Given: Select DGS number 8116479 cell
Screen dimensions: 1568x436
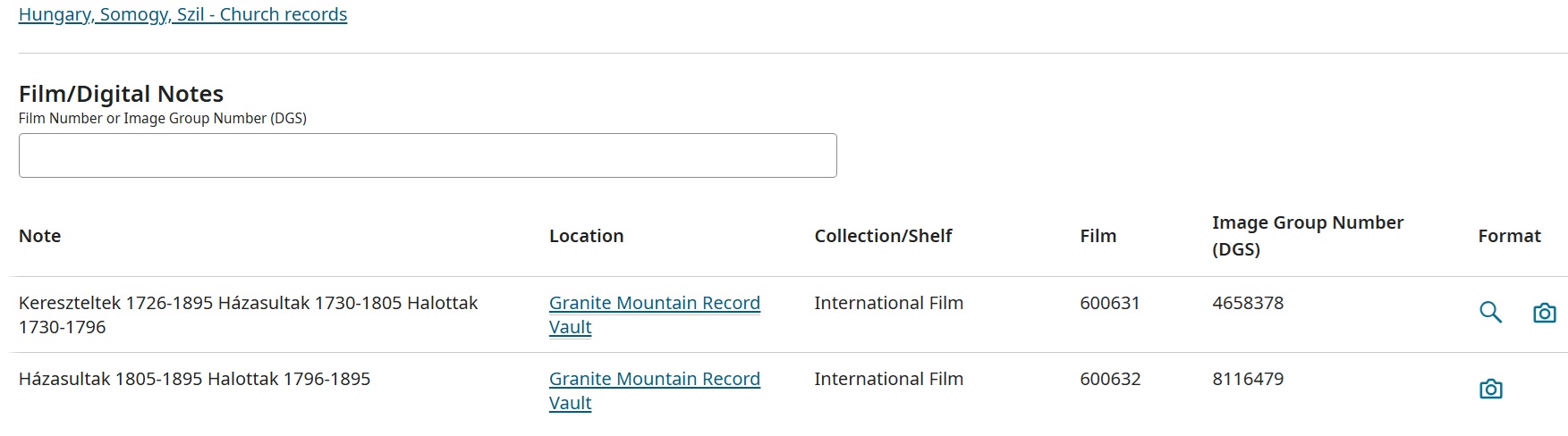Looking at the screenshot, I should coord(1248,379).
